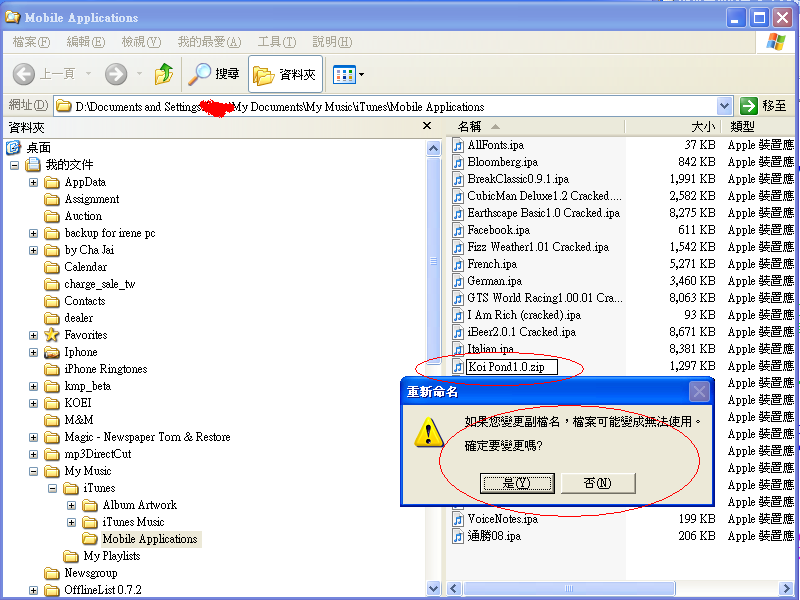The image size is (800, 600).
Task: Click the Back arrow toolbar icon
Action: point(25,74)
